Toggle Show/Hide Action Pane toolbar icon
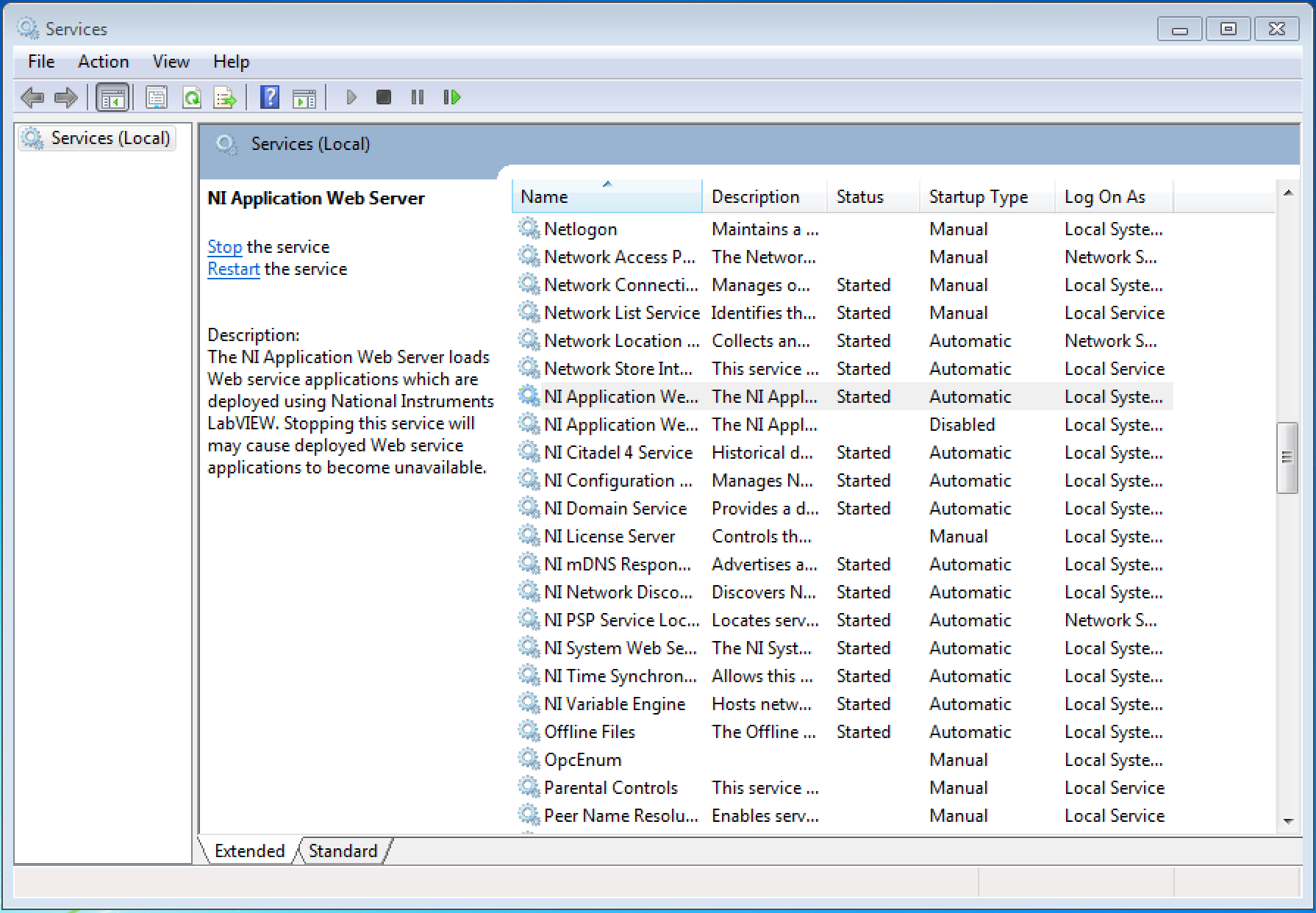The width and height of the screenshot is (1316, 913). [304, 98]
